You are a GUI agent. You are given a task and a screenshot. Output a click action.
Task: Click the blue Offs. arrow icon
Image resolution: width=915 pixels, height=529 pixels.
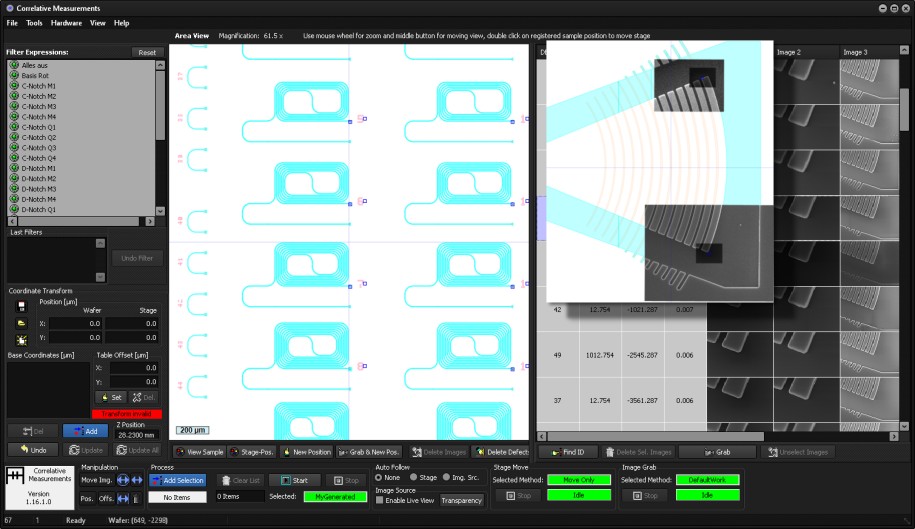pyautogui.click(x=123, y=498)
